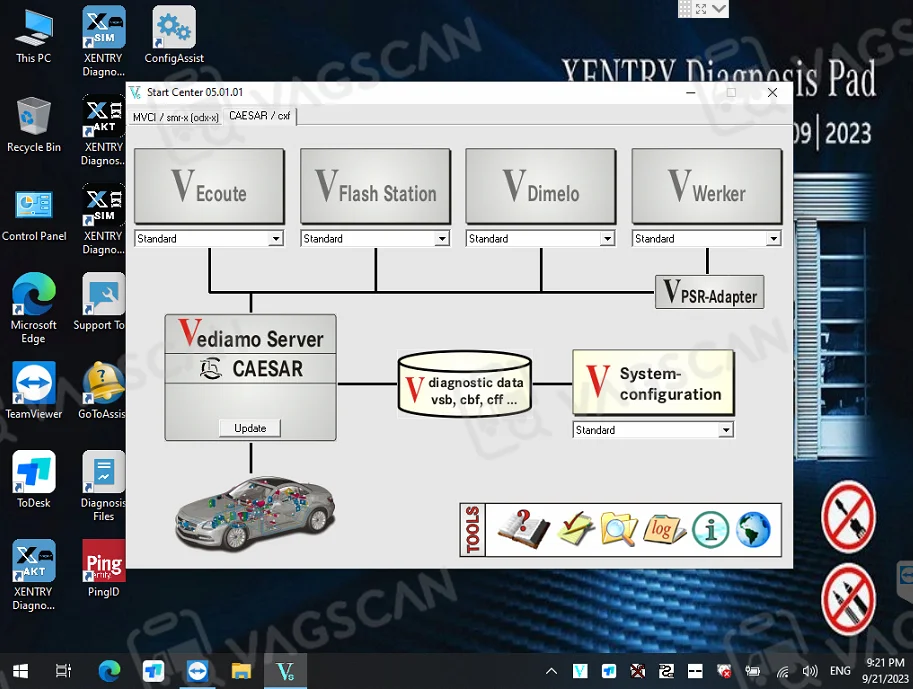Click the green info icon in Tools
The height and width of the screenshot is (689, 913).
coord(710,529)
